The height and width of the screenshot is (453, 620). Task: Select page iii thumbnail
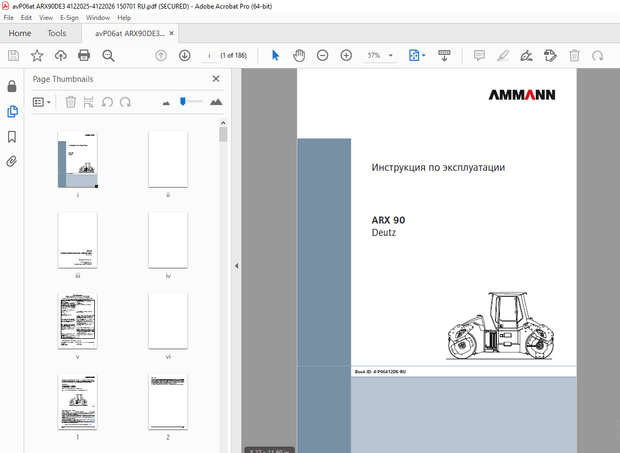coord(78,240)
